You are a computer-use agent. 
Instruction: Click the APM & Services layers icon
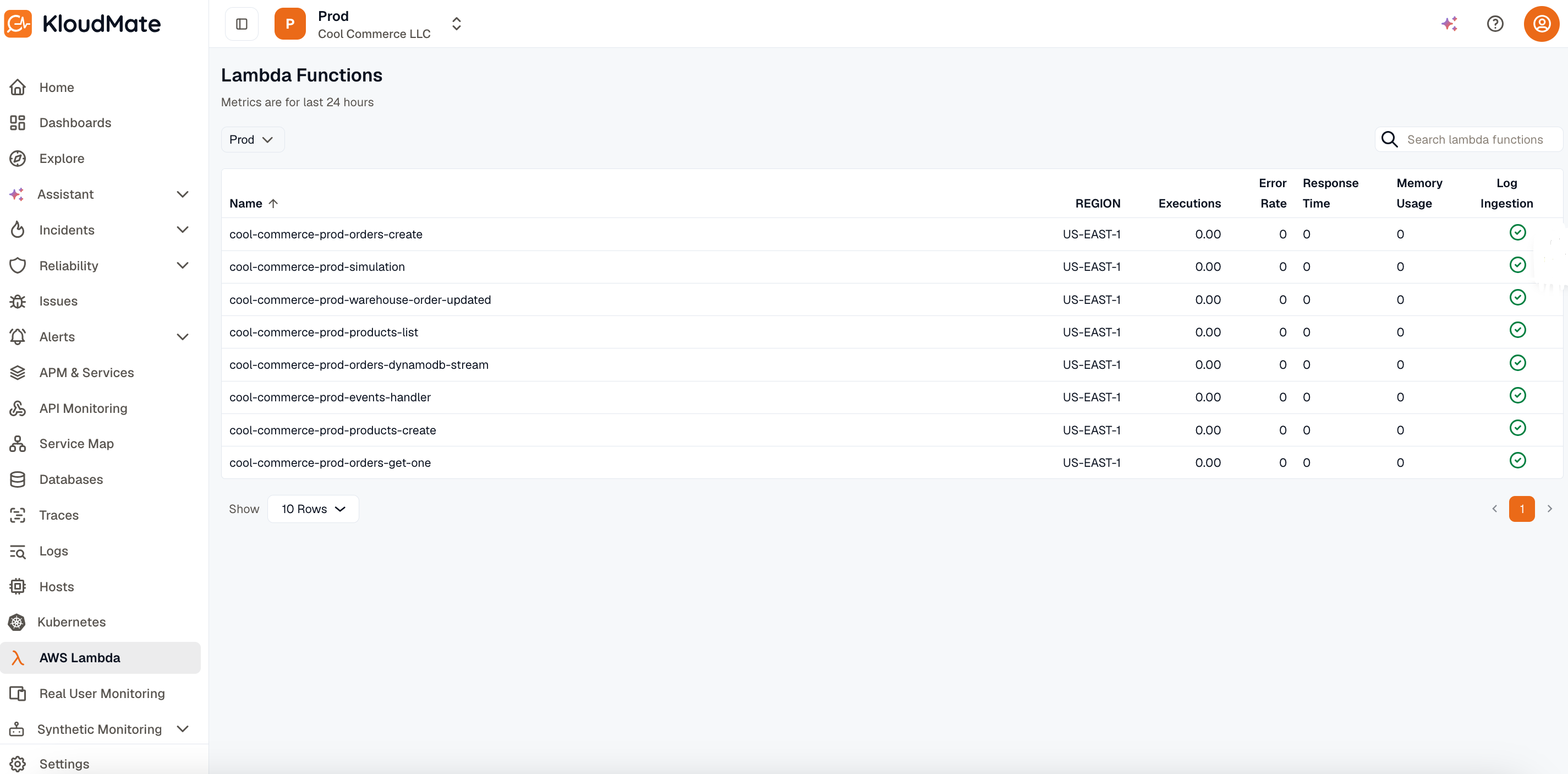18,373
